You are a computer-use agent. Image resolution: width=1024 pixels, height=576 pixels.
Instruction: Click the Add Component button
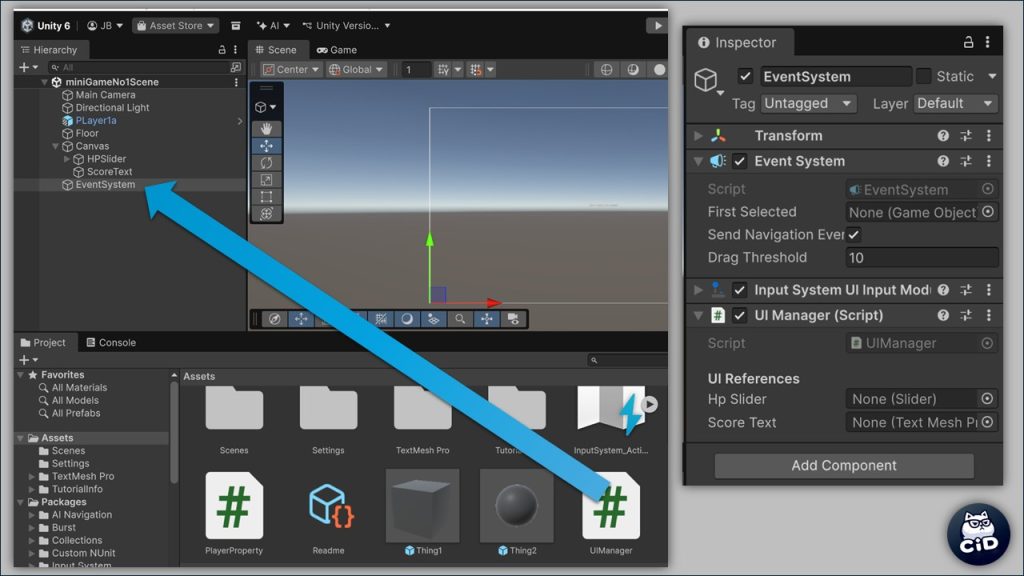tap(844, 466)
